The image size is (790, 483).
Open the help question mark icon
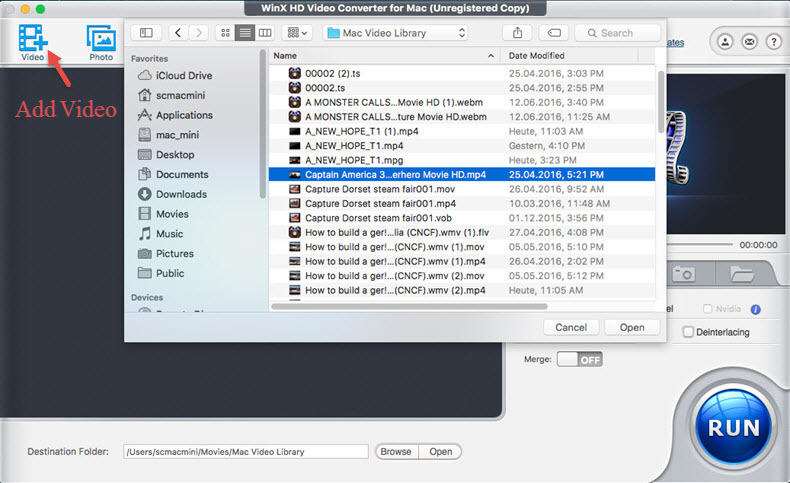pyautogui.click(x=773, y=42)
